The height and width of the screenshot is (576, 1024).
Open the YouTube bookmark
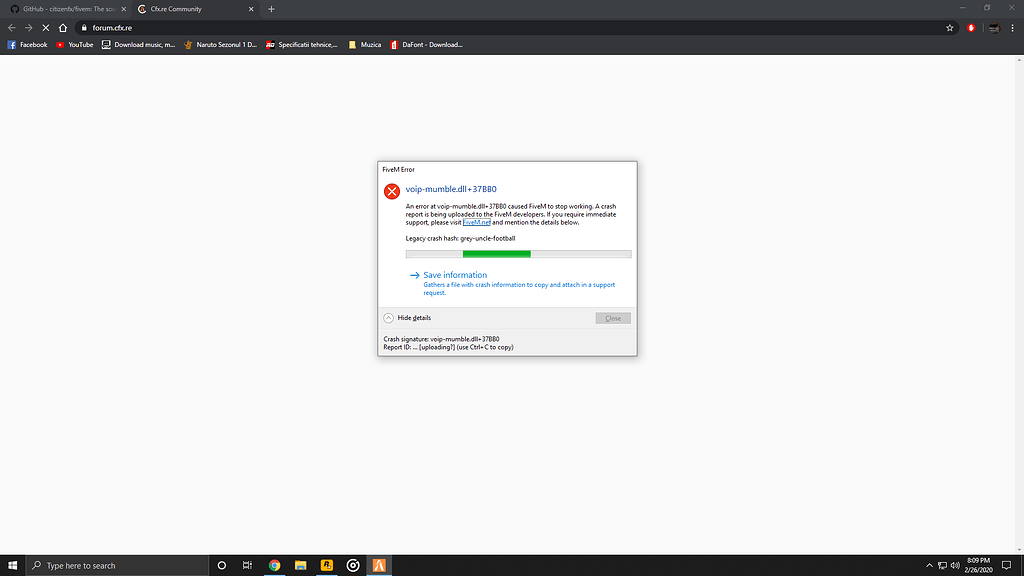(x=75, y=45)
